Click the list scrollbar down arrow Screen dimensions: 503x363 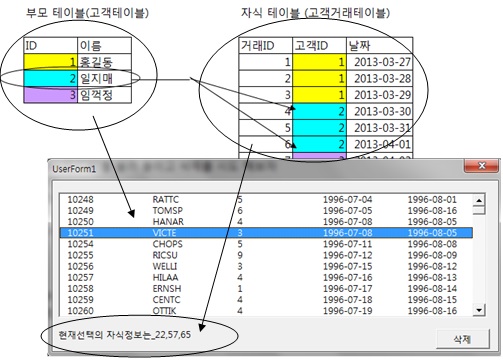pos(479,310)
